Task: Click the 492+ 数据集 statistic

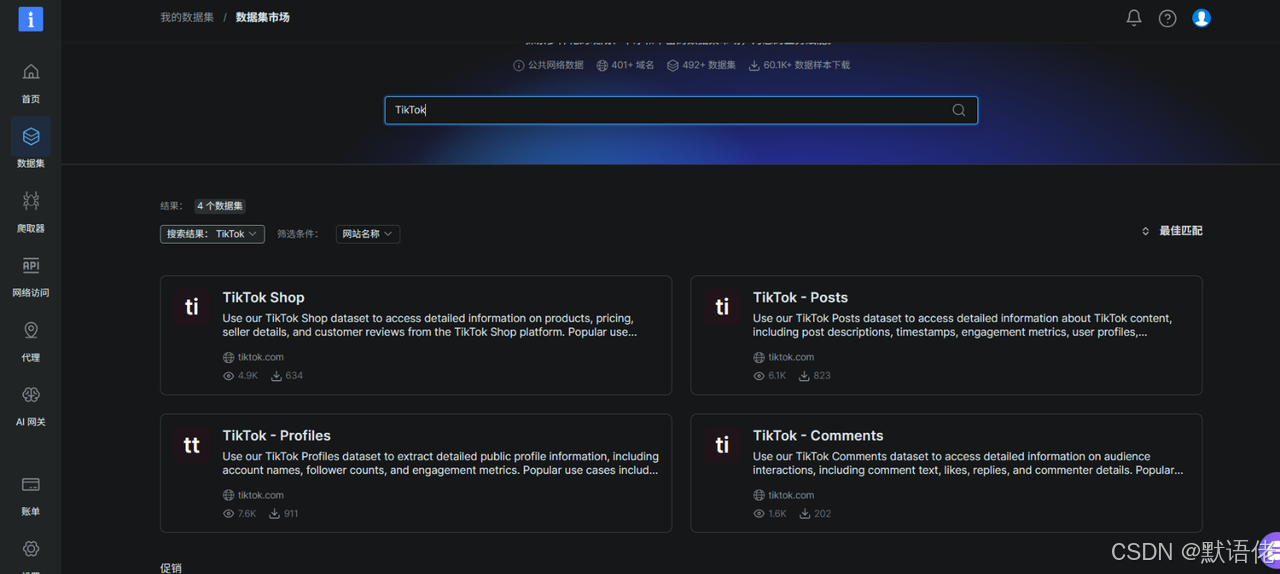Action: click(701, 66)
